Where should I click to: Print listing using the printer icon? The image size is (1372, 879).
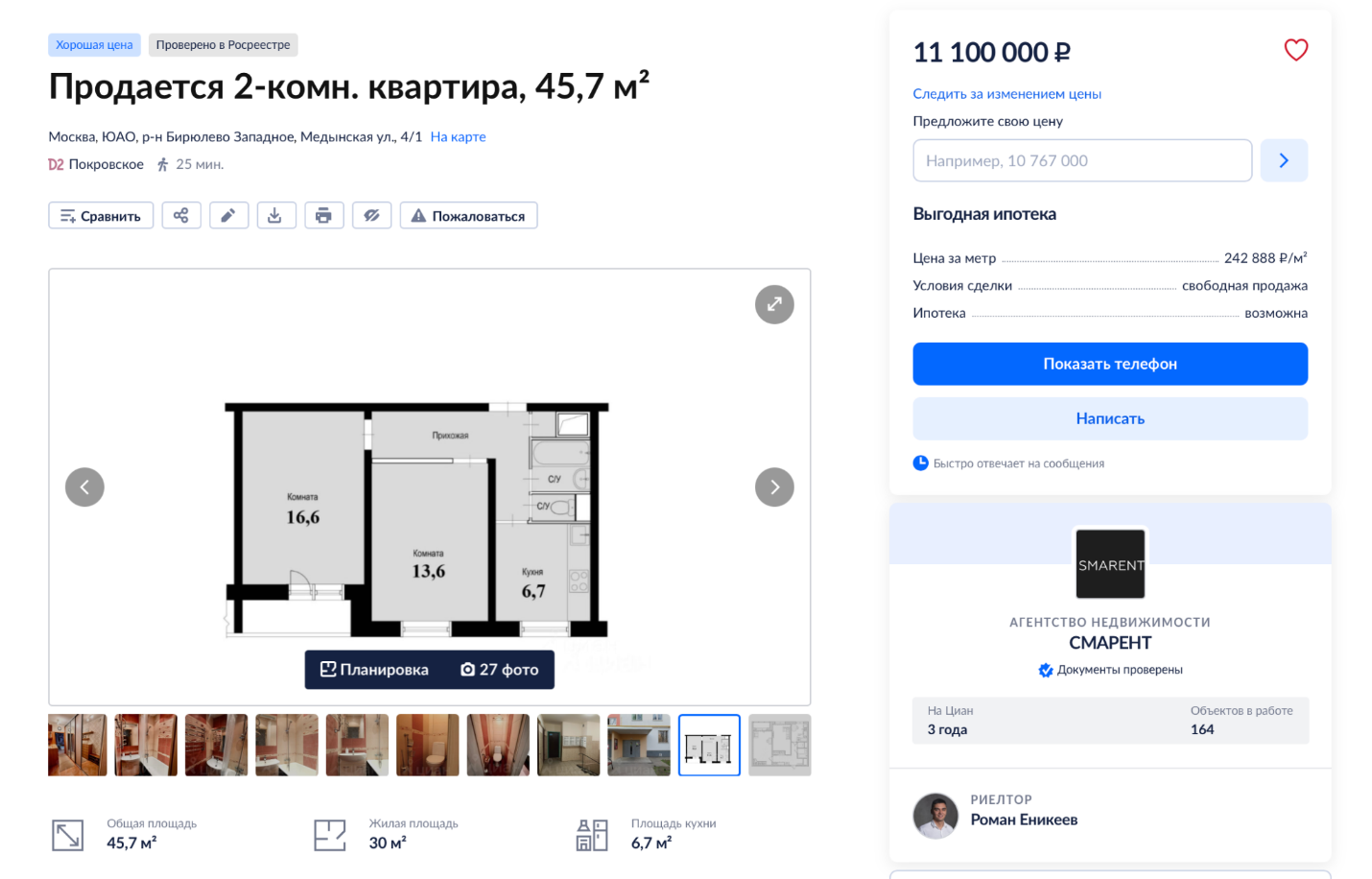(323, 216)
